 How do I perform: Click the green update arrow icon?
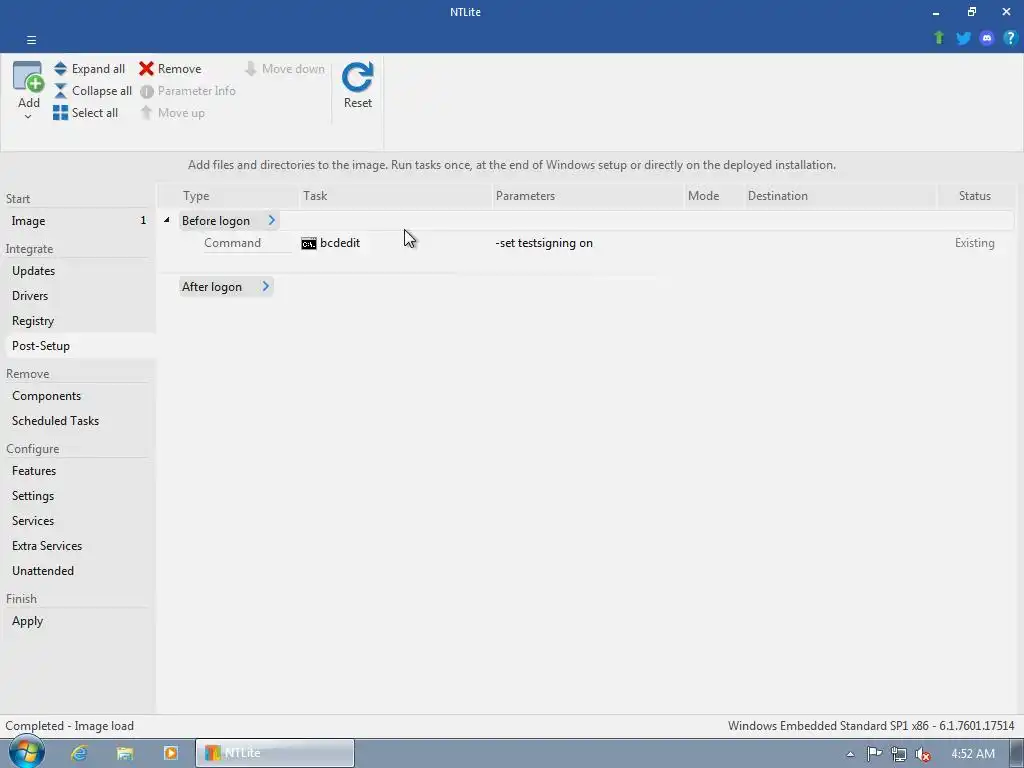[x=939, y=38]
